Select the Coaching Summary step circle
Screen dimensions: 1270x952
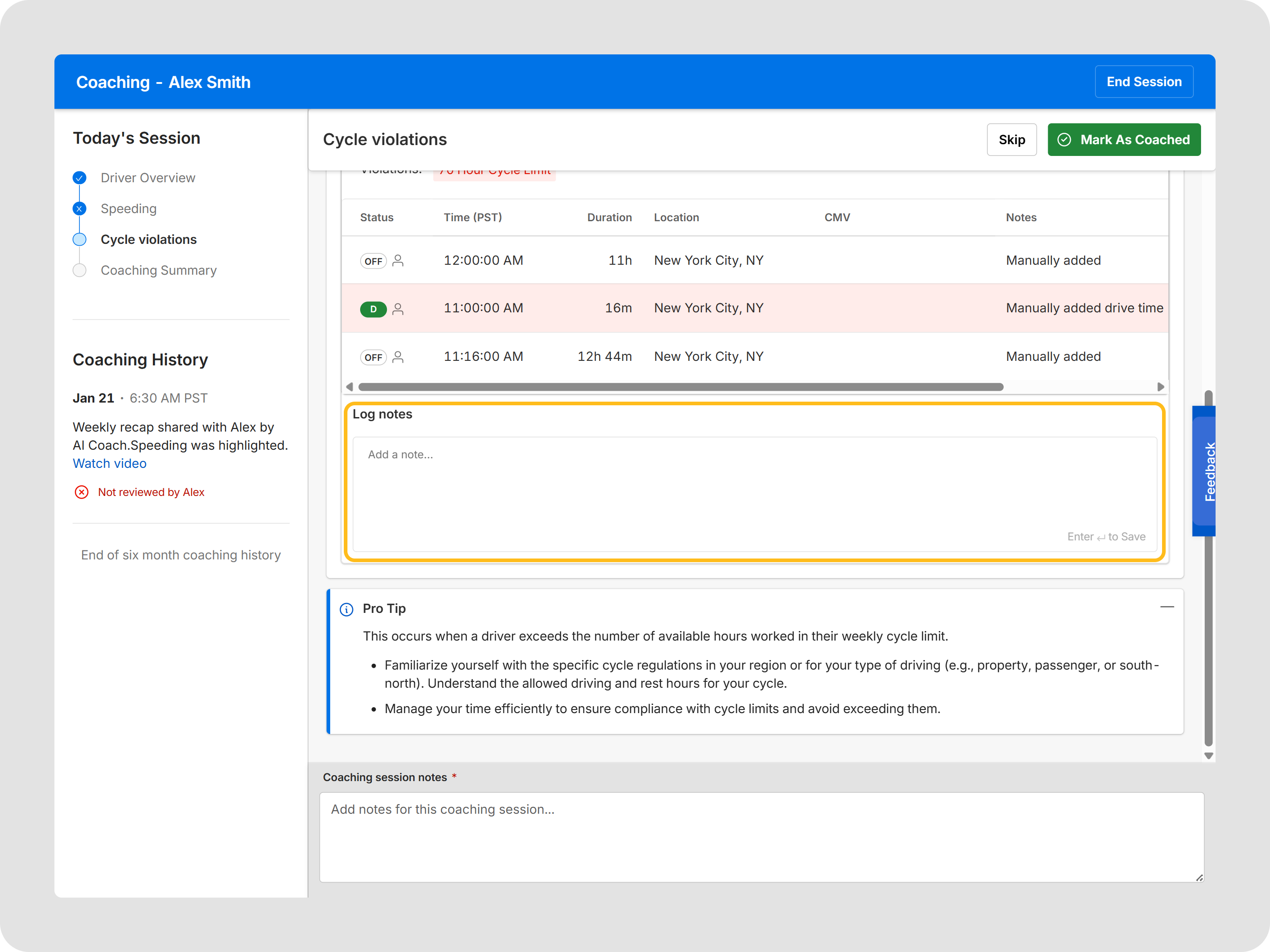pyautogui.click(x=80, y=270)
